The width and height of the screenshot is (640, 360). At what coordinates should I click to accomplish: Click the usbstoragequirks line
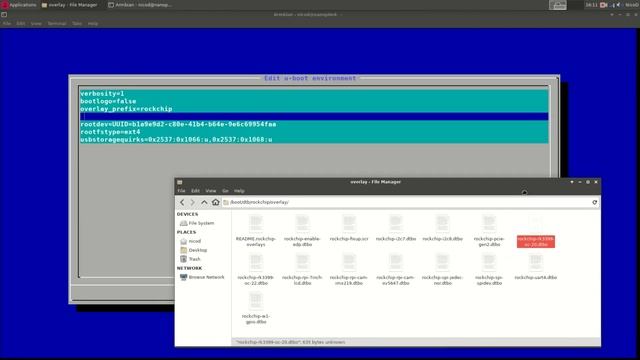click(314, 140)
